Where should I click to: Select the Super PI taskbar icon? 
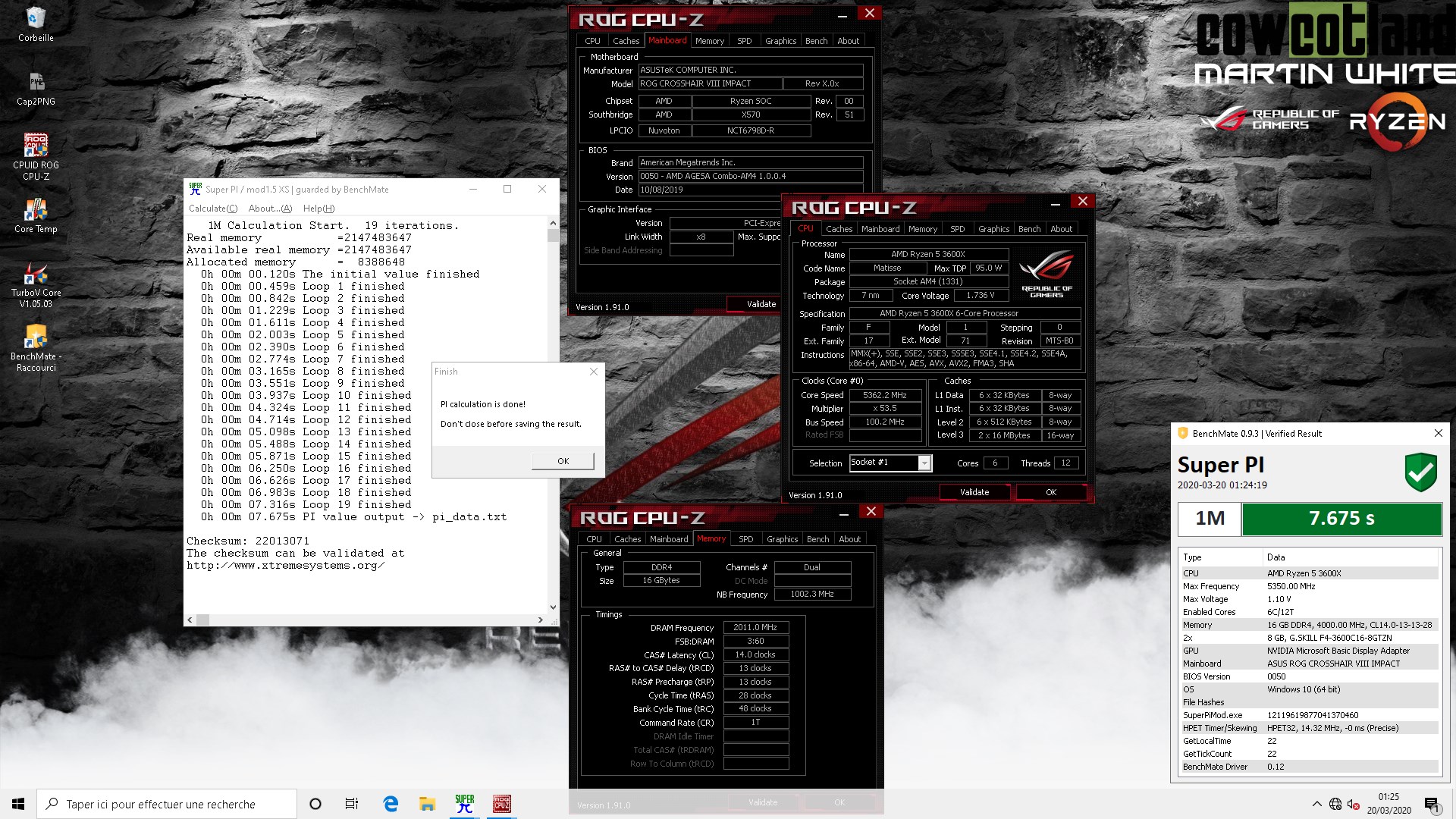point(464,804)
